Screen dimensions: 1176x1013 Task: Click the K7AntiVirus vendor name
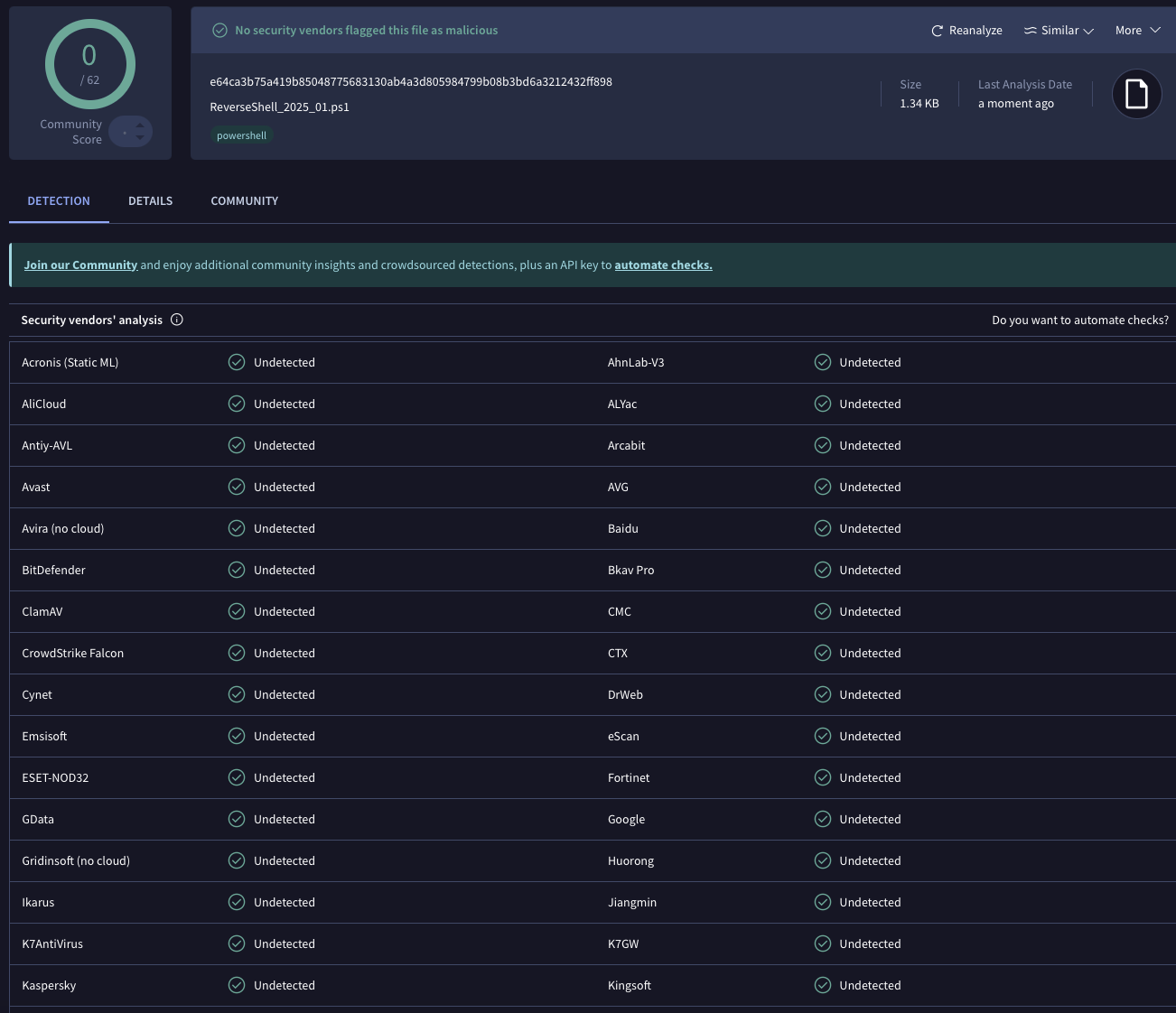[52, 944]
